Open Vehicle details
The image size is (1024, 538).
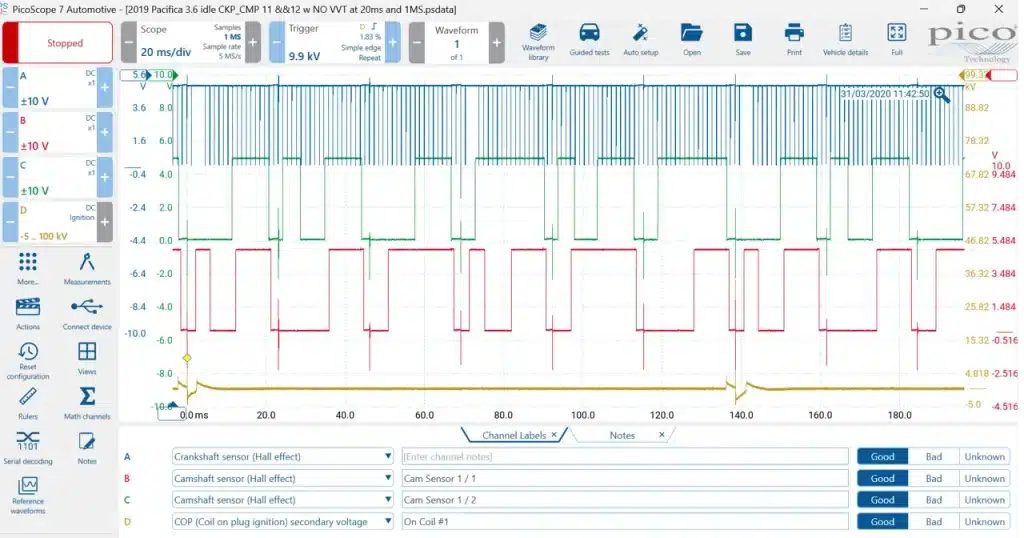click(845, 40)
